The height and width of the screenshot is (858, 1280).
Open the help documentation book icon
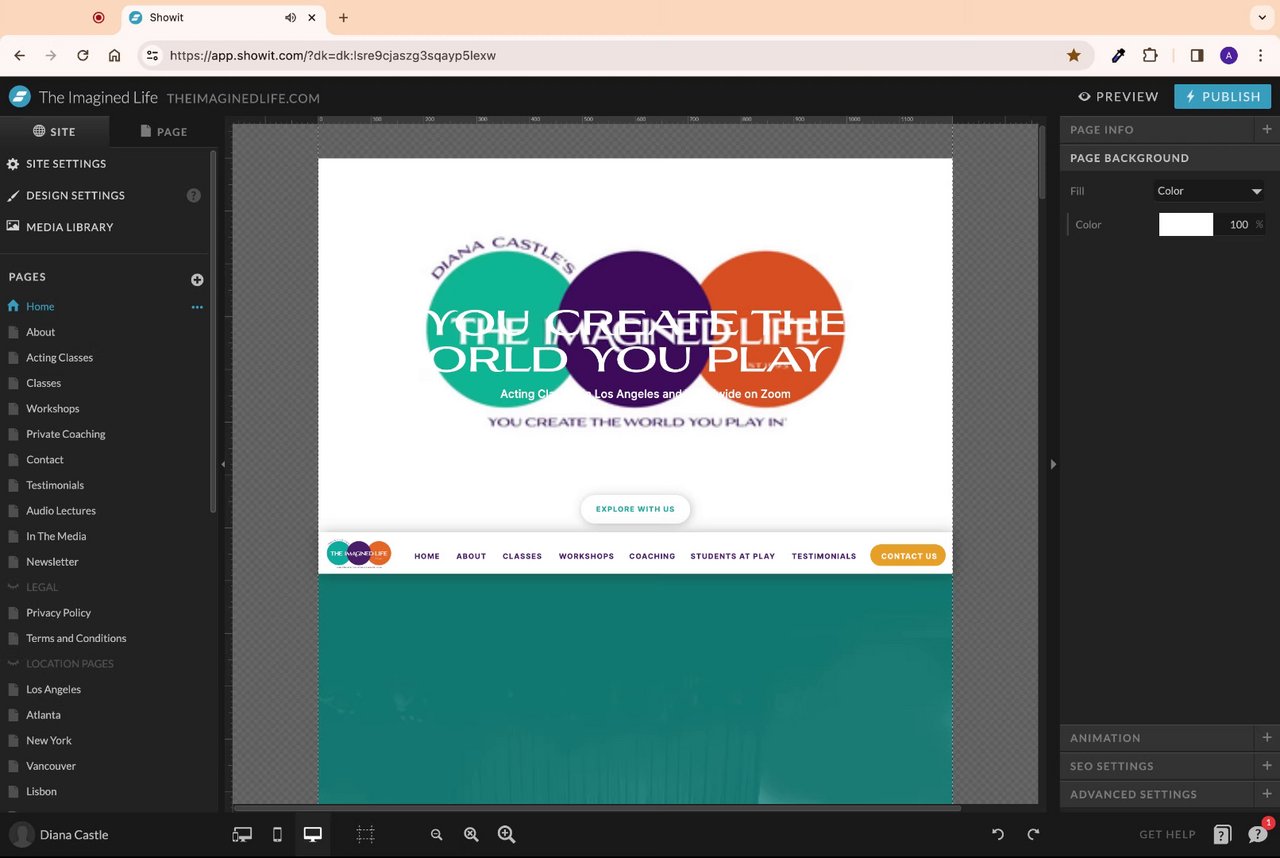[1222, 835]
